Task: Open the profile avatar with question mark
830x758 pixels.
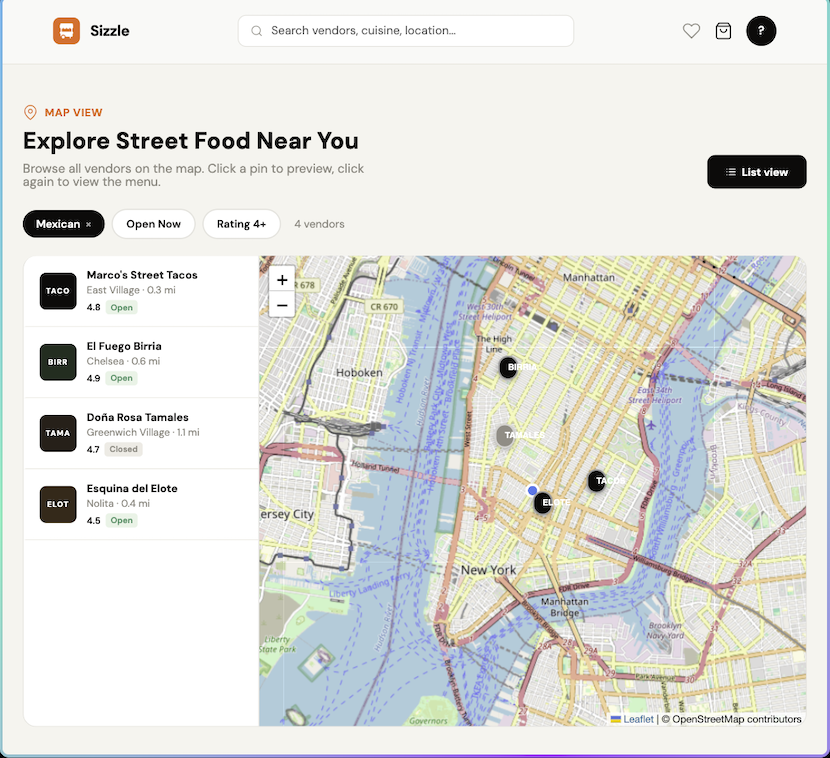Action: tap(761, 31)
